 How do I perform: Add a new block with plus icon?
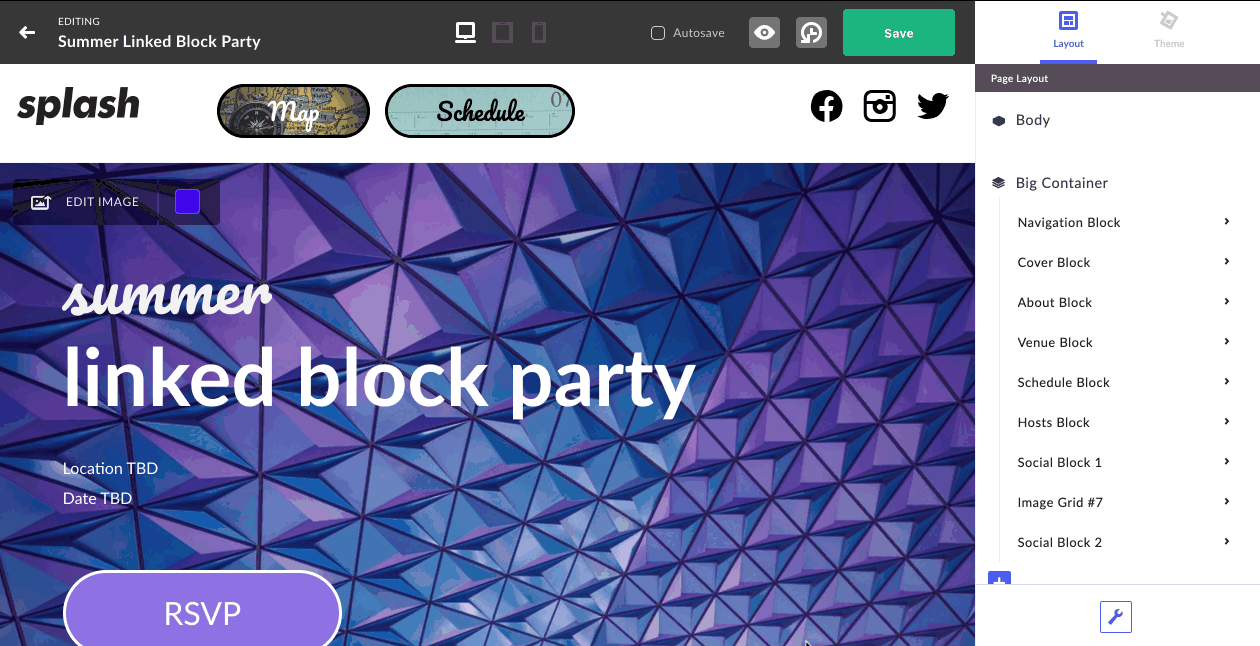click(x=999, y=579)
